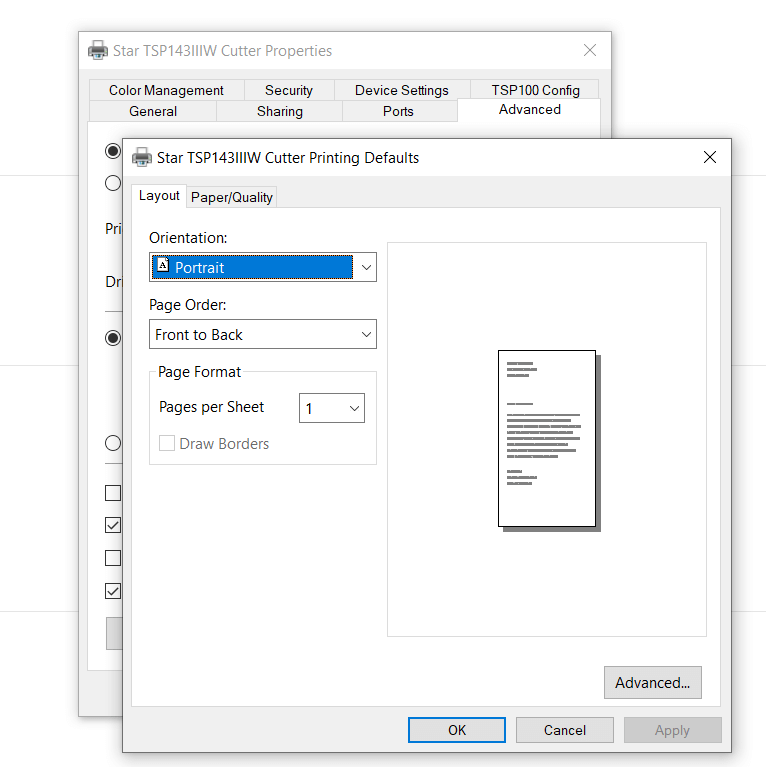Screen dimensions: 767x767
Task: Switch to General tab in Properties window
Action: (153, 112)
